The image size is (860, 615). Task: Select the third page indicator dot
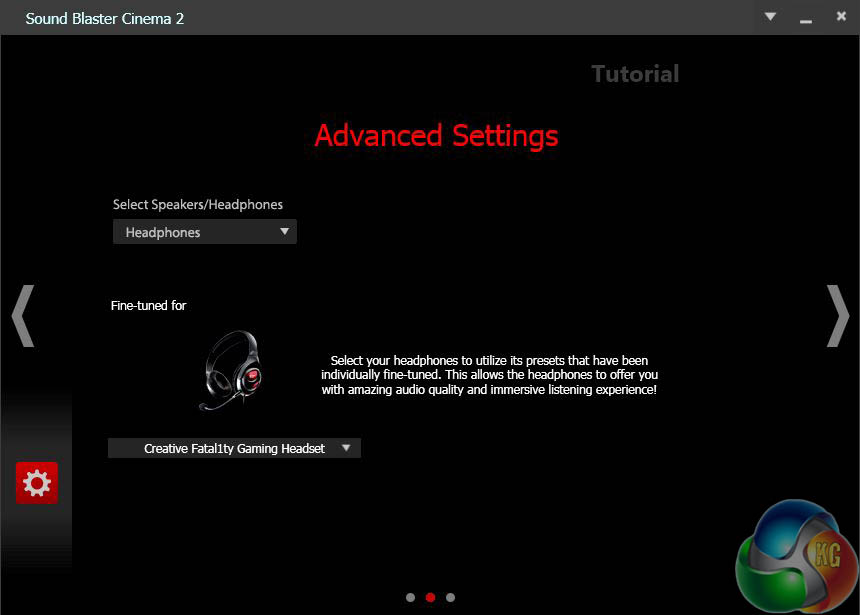pos(450,597)
